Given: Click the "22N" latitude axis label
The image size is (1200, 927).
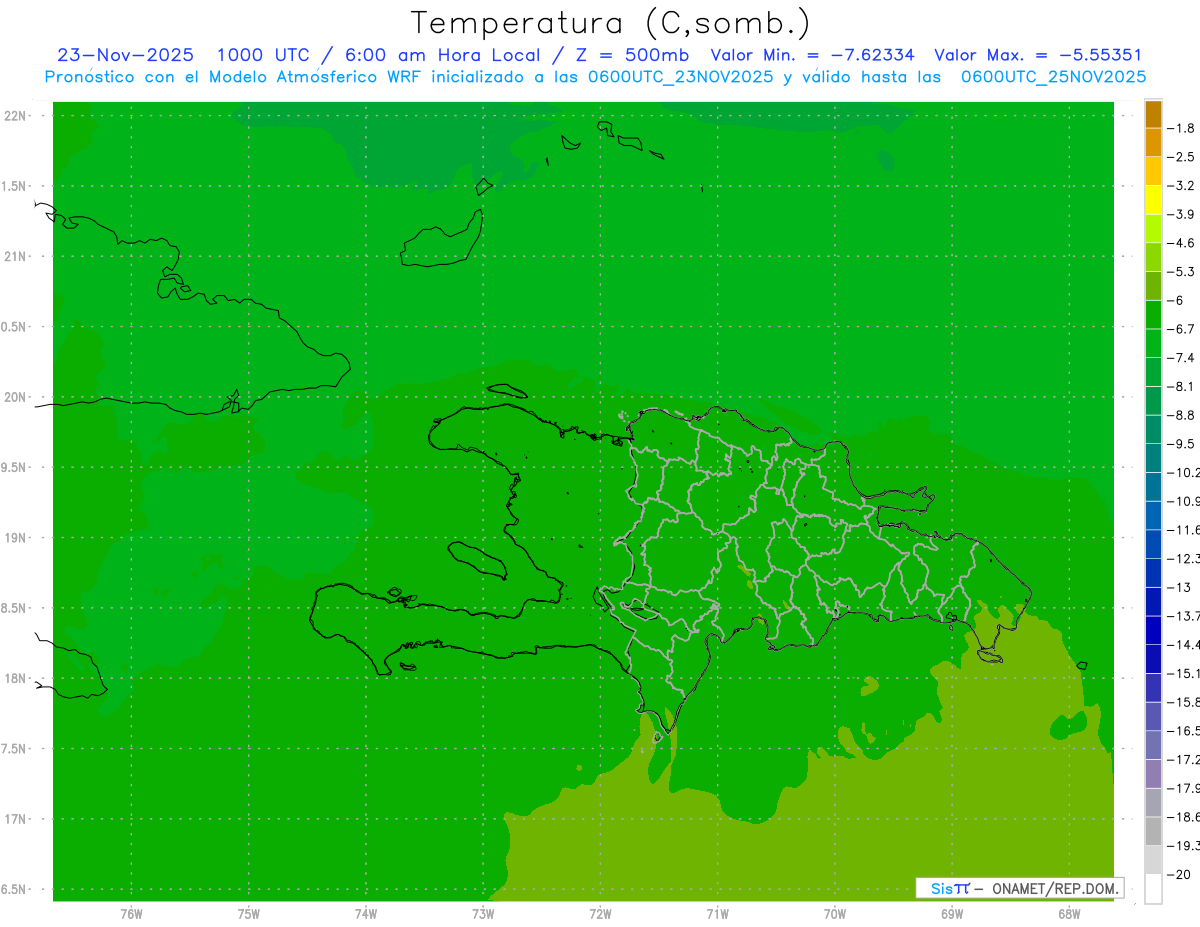Looking at the screenshot, I should (x=15, y=116).
